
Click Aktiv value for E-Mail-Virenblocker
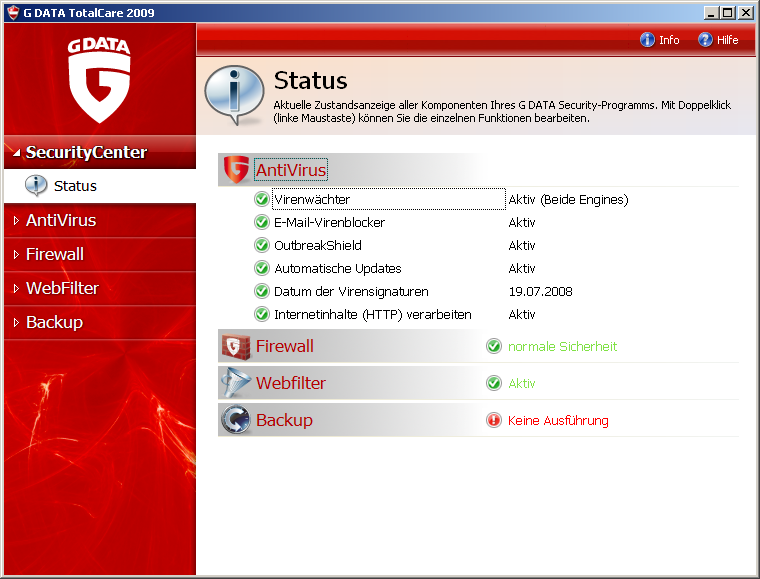pos(522,222)
